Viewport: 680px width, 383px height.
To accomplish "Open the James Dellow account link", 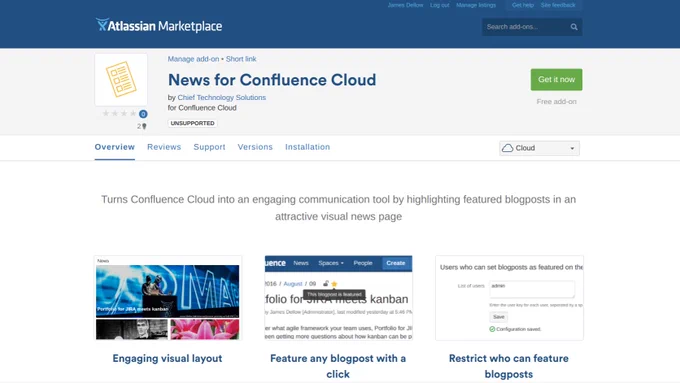I will [405, 5].
